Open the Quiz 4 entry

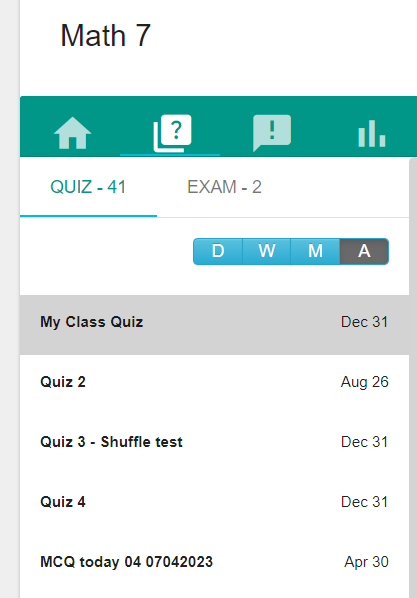coord(214,502)
